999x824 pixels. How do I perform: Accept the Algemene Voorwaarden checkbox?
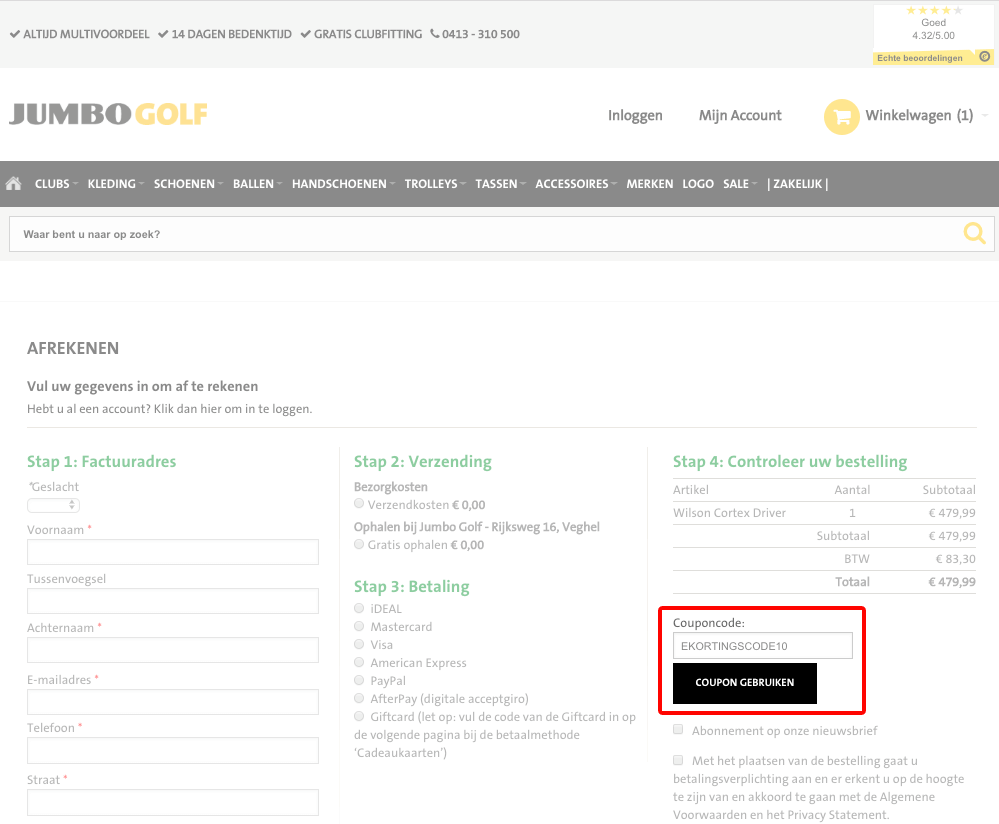coord(679,760)
